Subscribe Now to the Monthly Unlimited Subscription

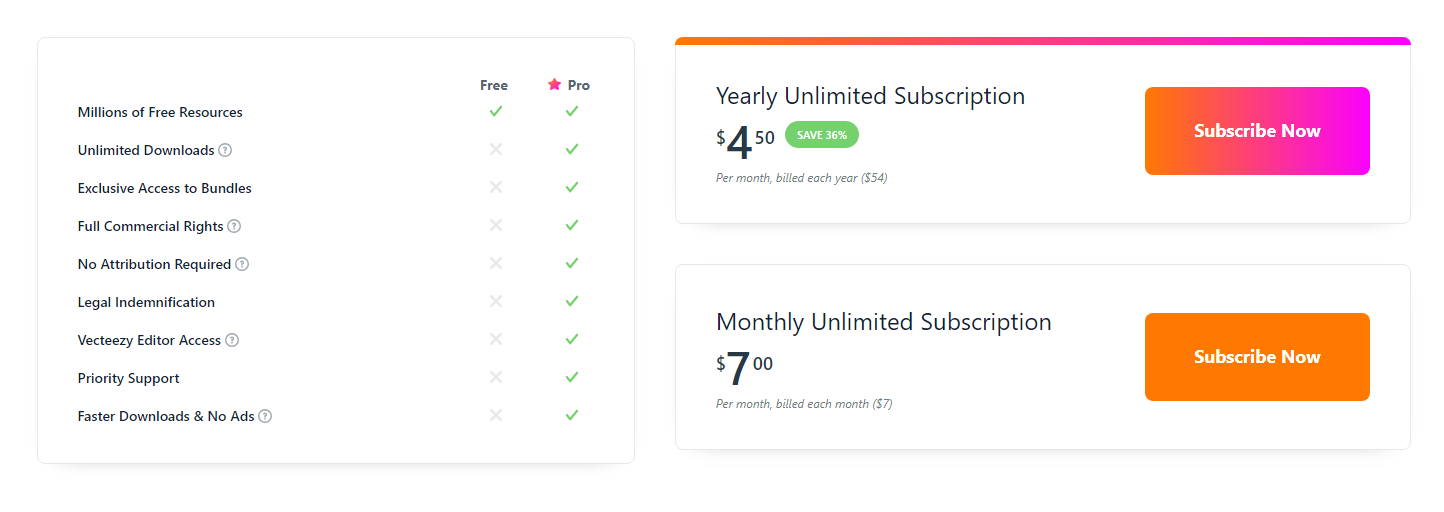[1257, 357]
